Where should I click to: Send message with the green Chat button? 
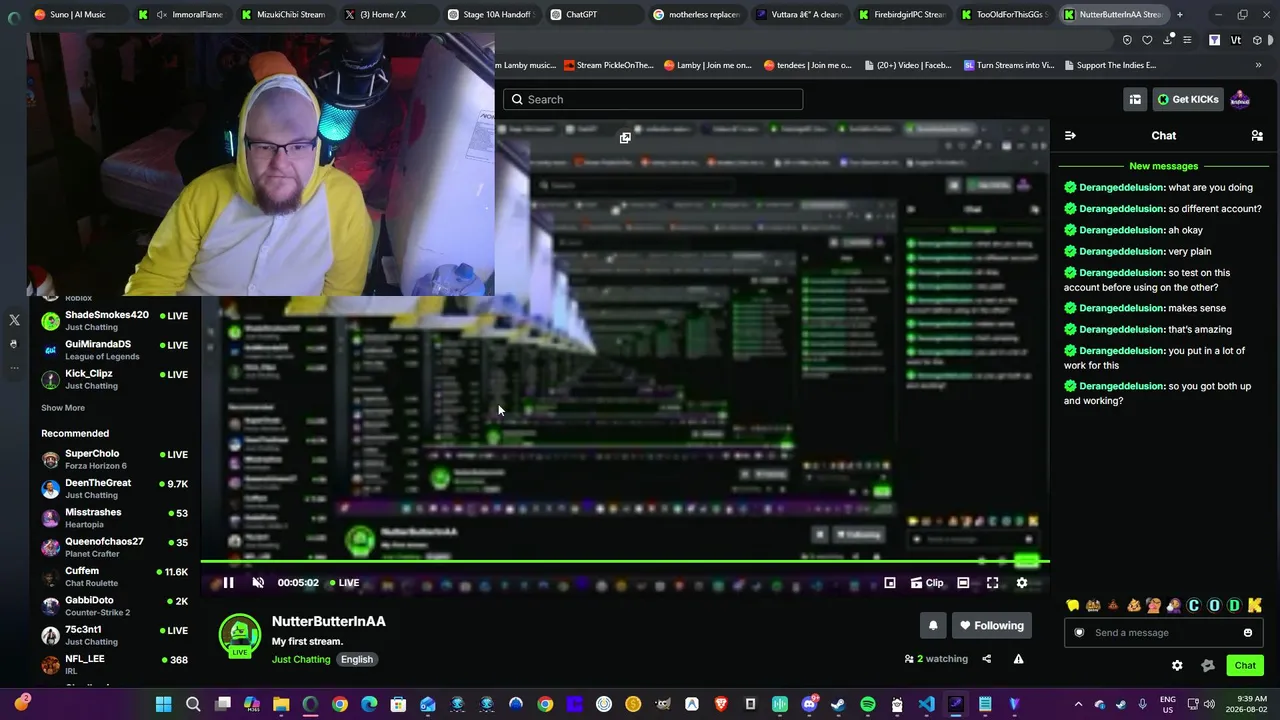coord(1245,665)
